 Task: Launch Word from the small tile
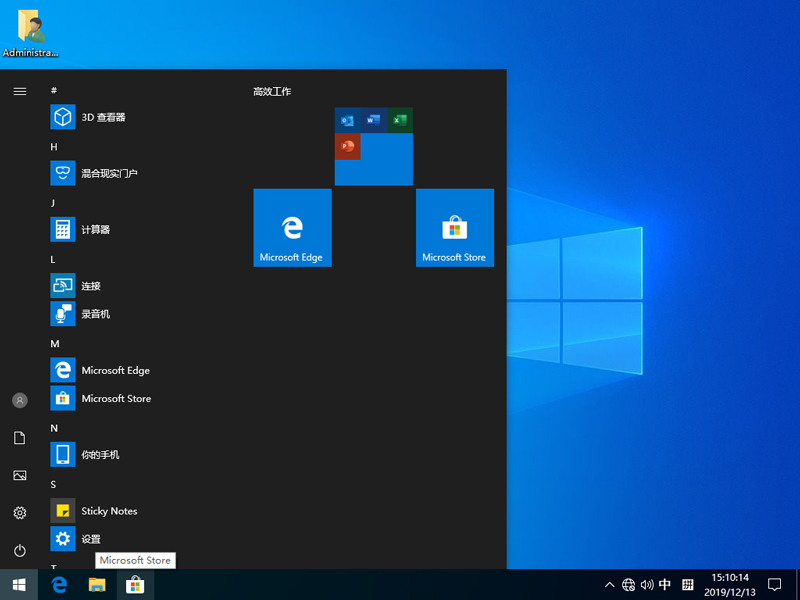(x=373, y=120)
